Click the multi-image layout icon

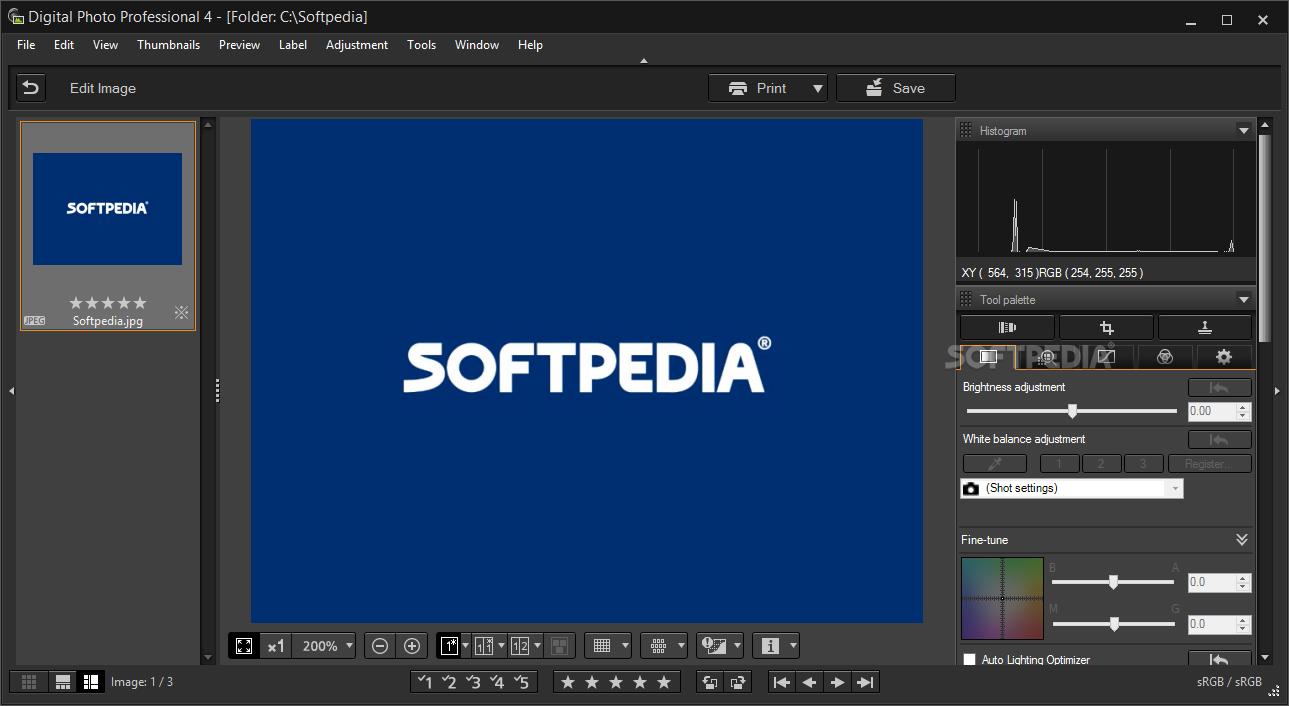(x=560, y=646)
